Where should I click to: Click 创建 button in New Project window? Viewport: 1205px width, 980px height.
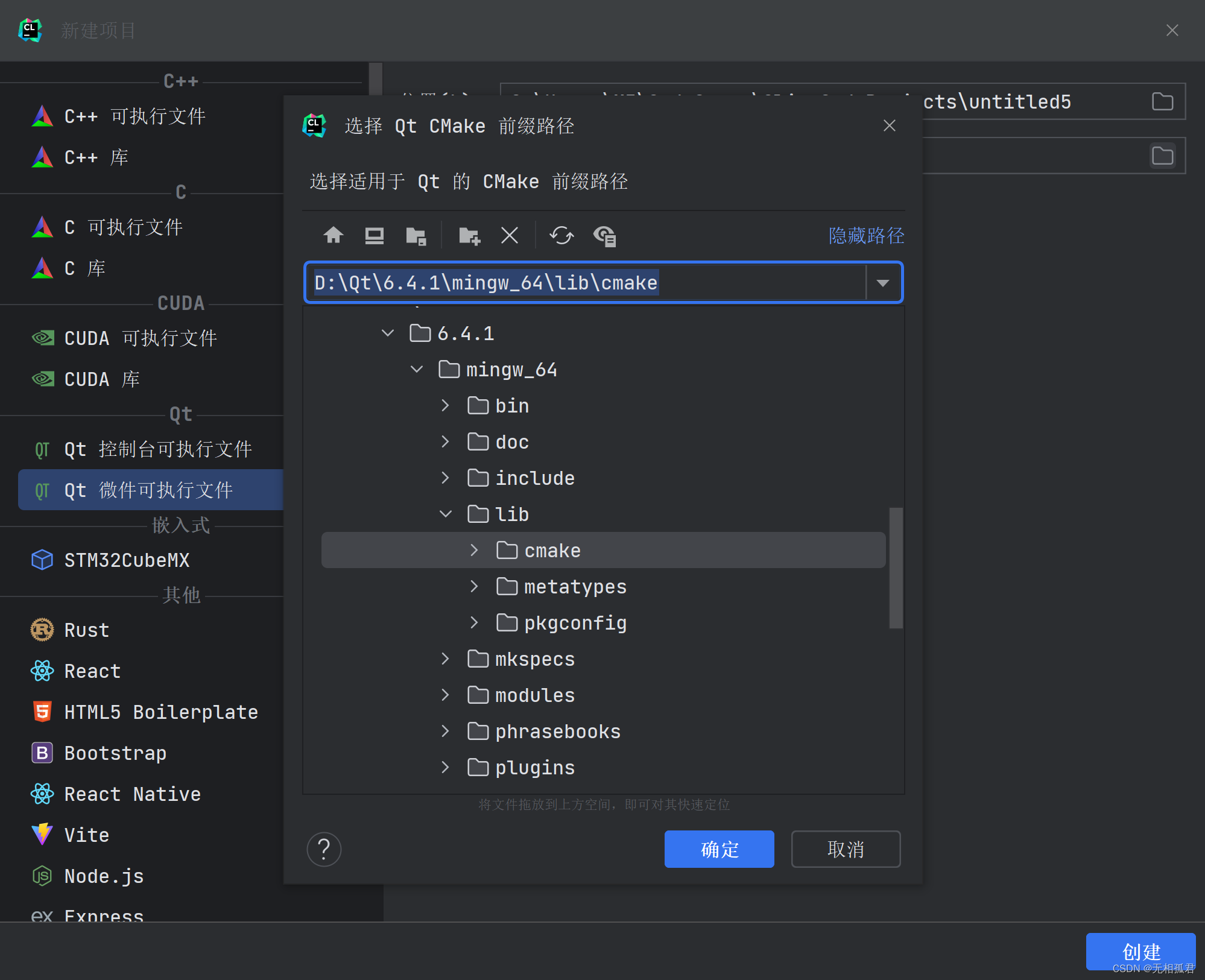coord(1140,952)
